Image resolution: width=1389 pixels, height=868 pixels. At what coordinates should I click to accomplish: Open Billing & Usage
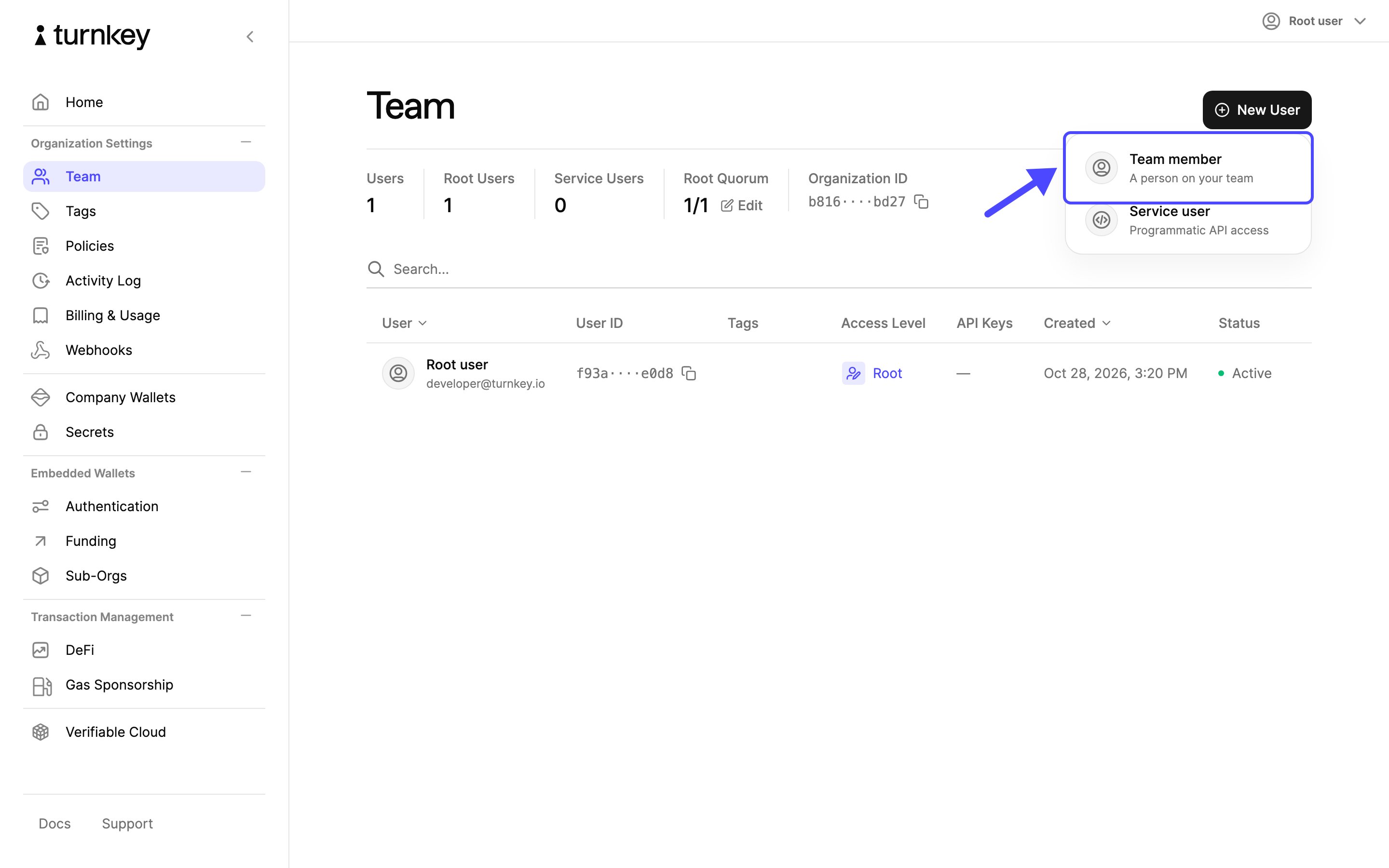click(144, 315)
